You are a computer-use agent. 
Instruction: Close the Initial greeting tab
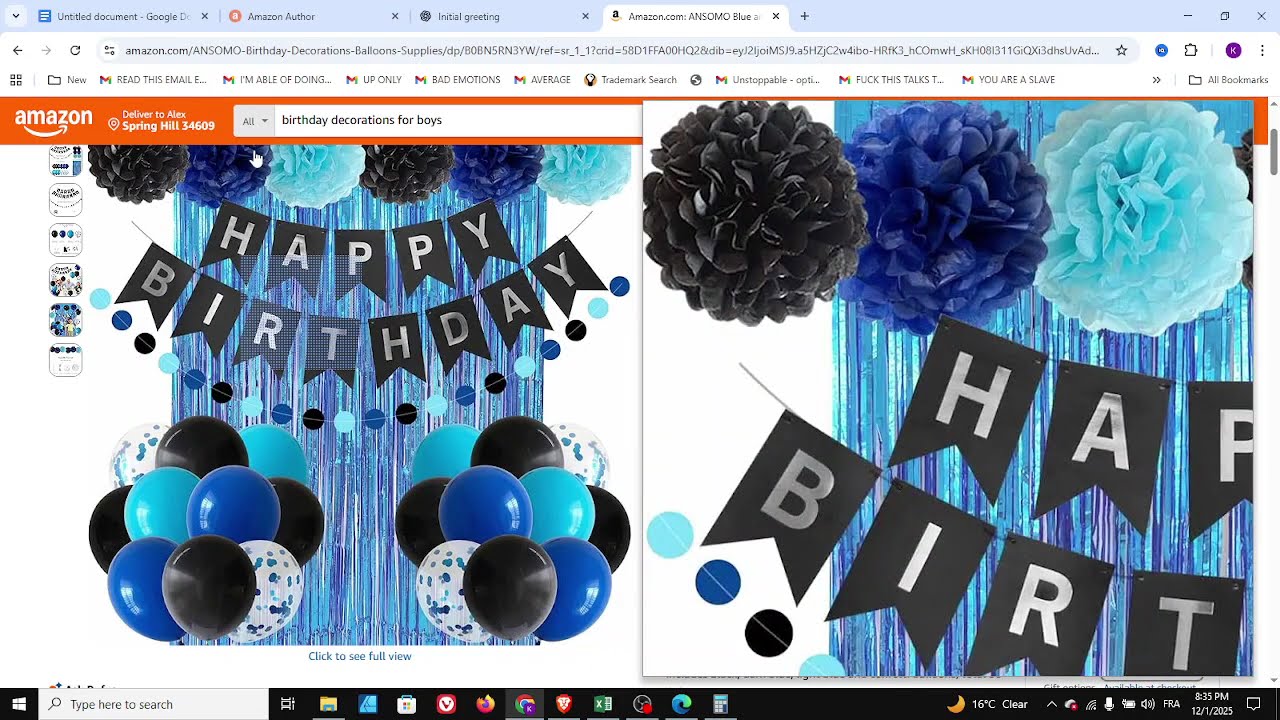click(585, 16)
